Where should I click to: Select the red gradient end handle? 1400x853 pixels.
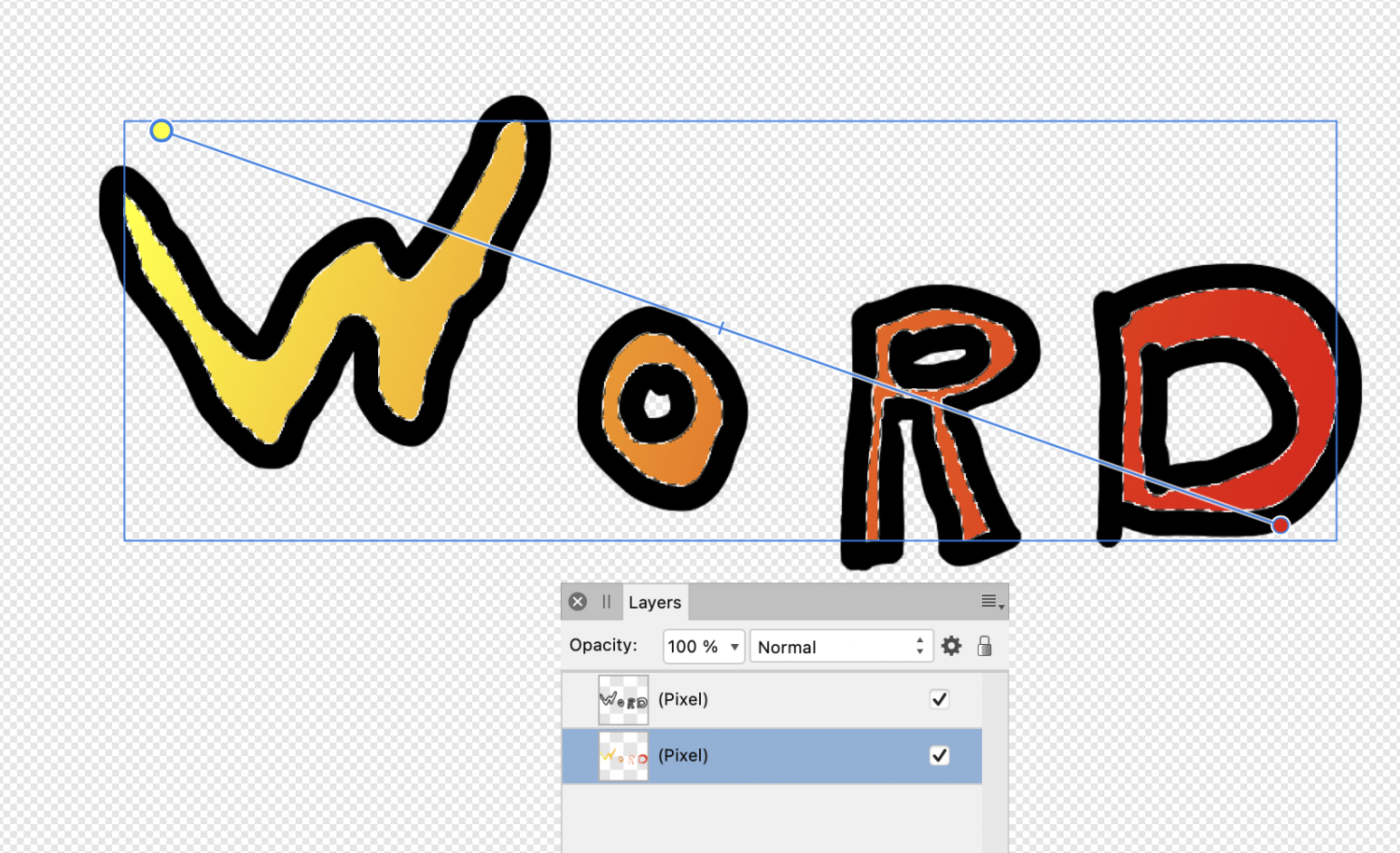click(x=1281, y=525)
